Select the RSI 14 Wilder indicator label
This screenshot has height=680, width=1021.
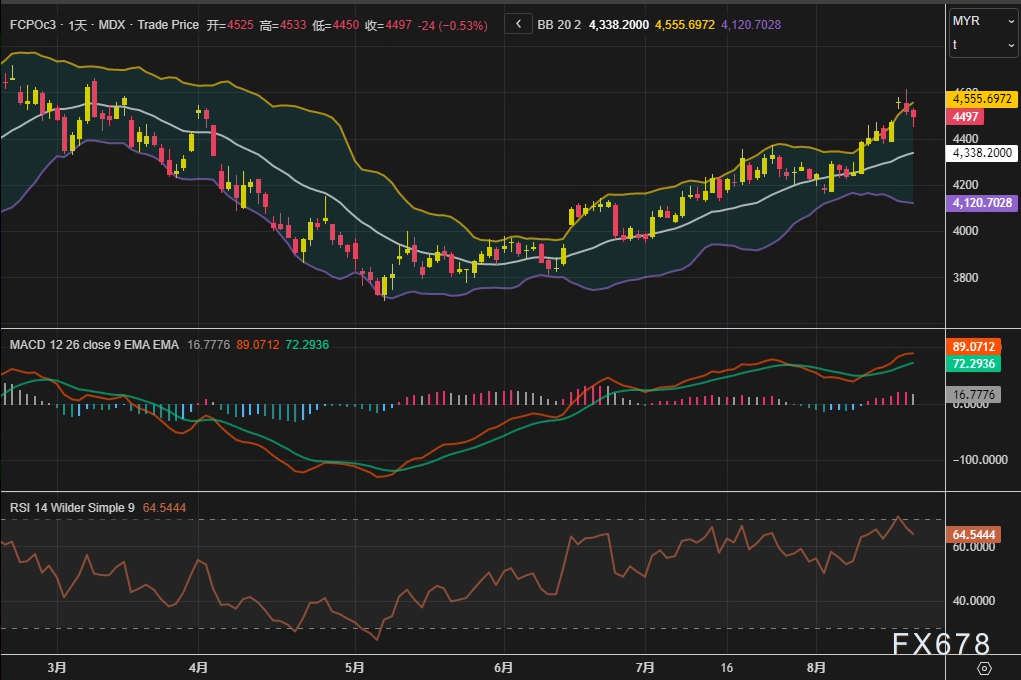coord(72,508)
